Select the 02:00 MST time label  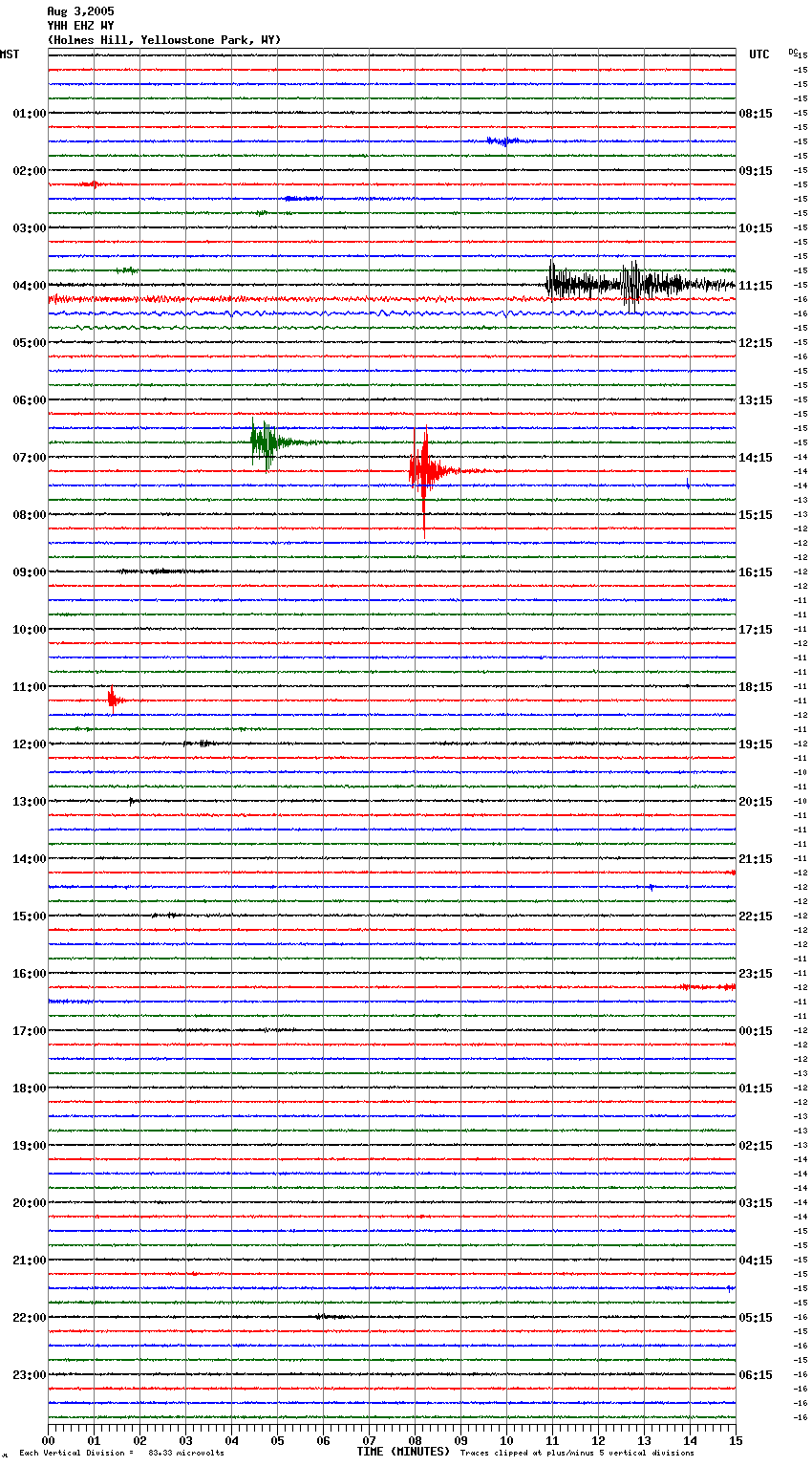coord(30,171)
